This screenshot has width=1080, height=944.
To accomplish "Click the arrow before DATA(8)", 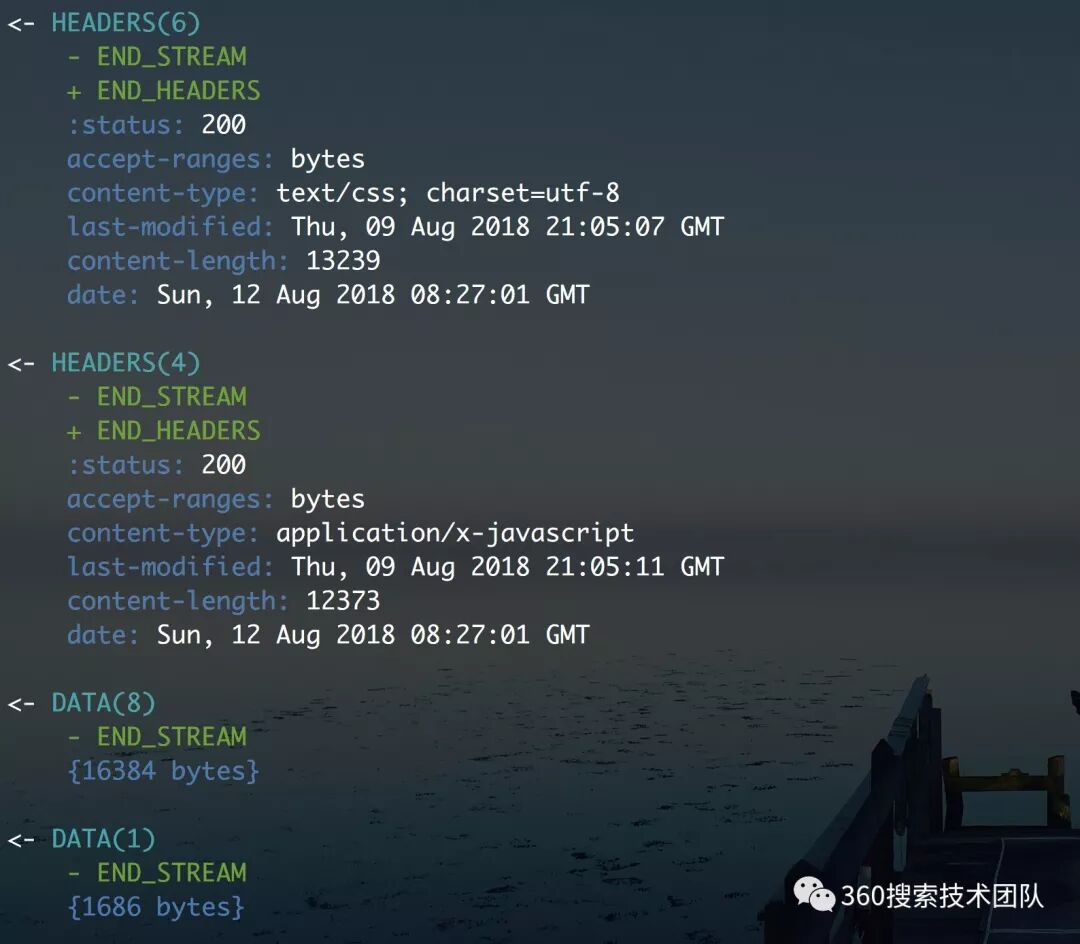I will point(21,704).
